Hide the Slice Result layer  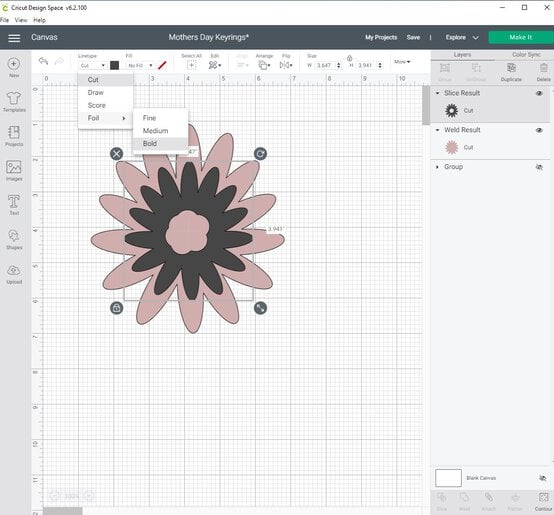[539, 93]
